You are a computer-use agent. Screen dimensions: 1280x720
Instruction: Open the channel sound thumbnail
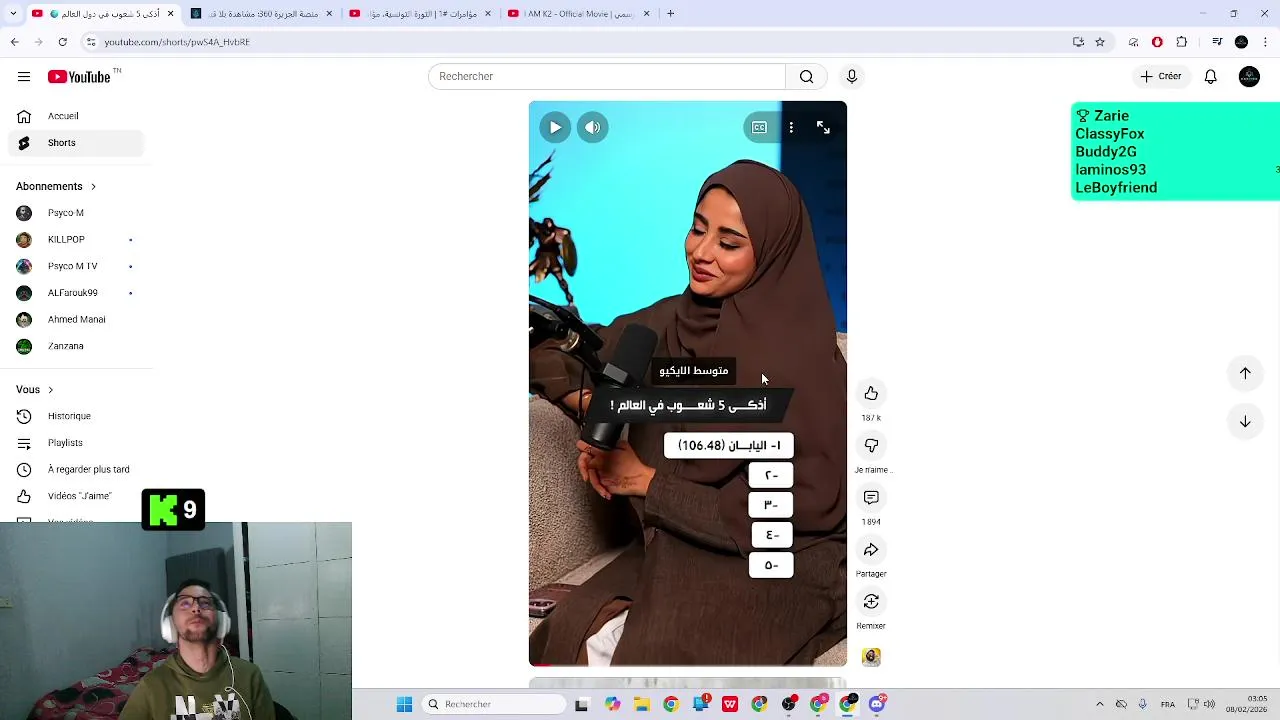coord(871,657)
